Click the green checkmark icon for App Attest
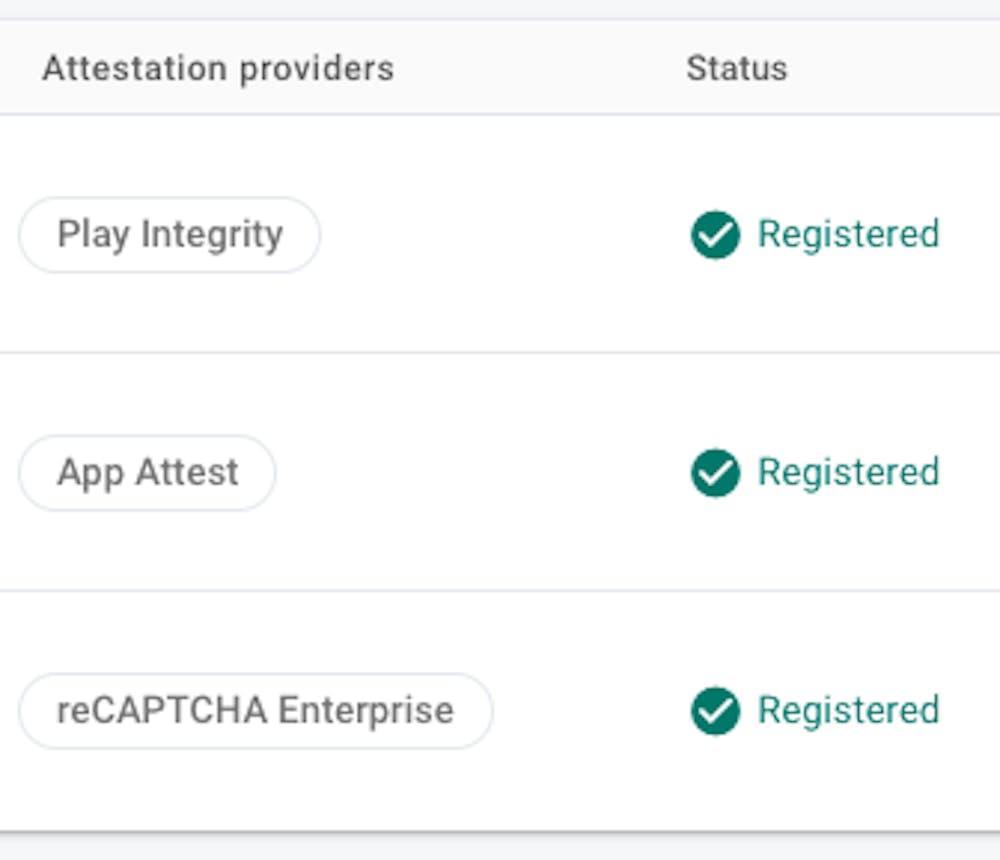1000x860 pixels. pyautogui.click(x=715, y=473)
